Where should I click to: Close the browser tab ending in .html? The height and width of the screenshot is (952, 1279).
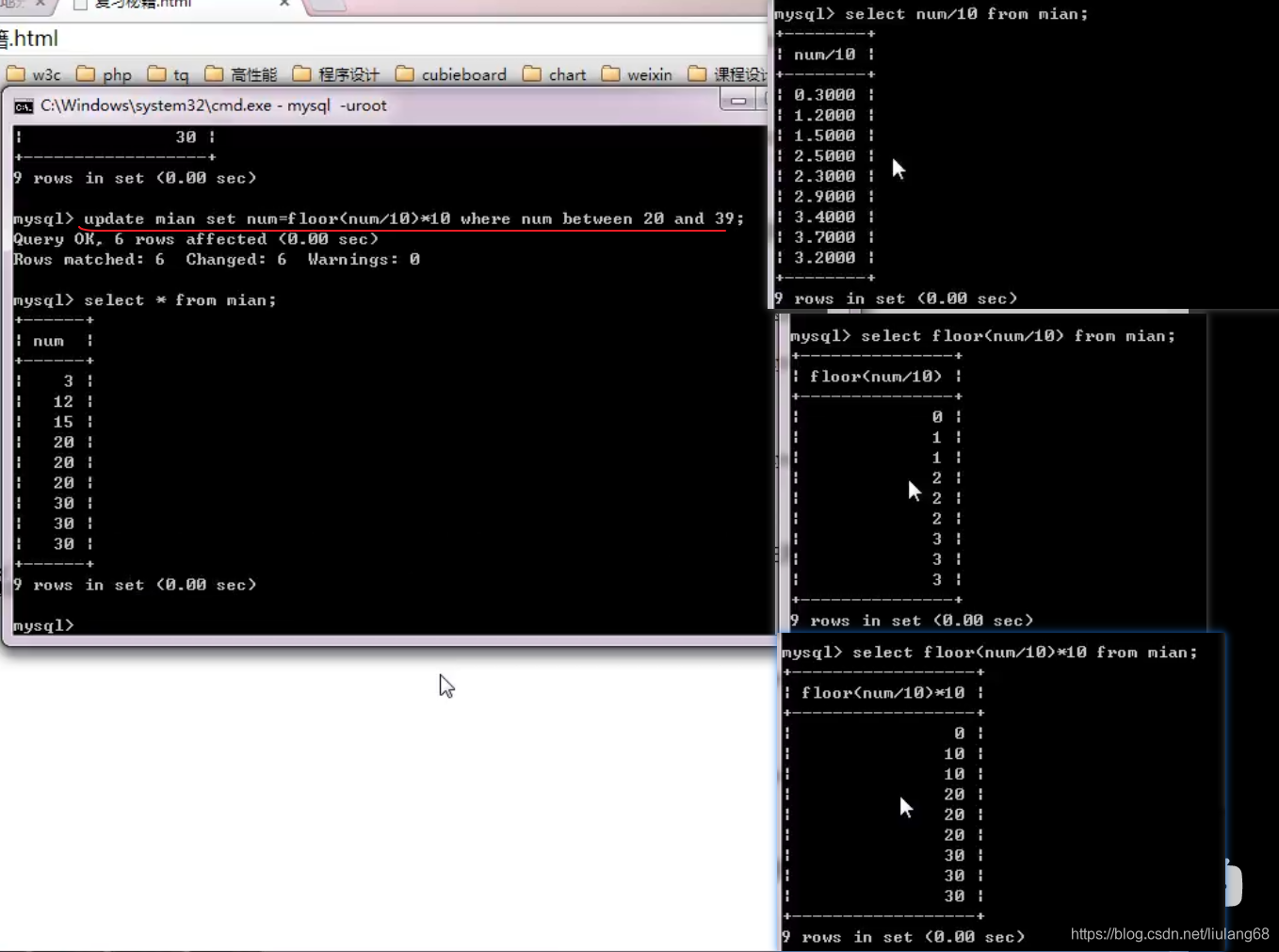click(x=284, y=4)
